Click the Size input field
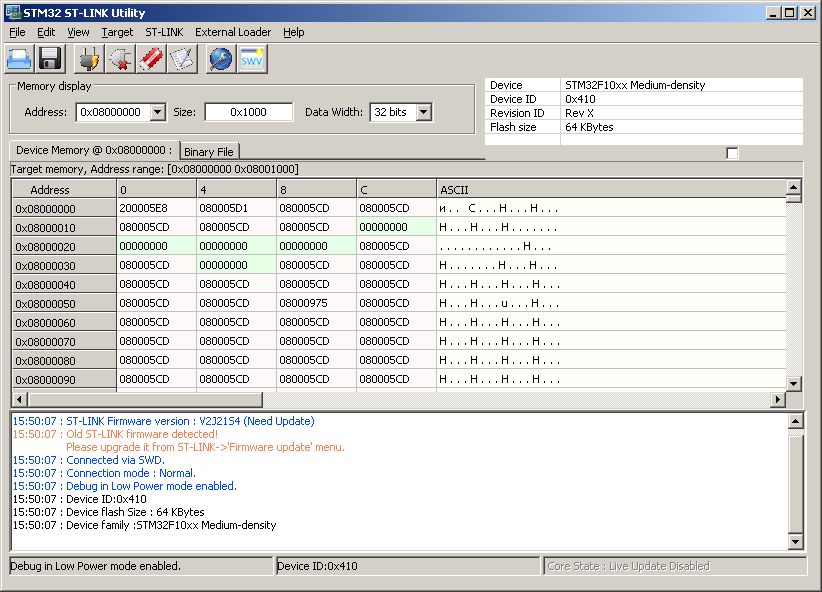The height and width of the screenshot is (592, 822). coord(248,112)
